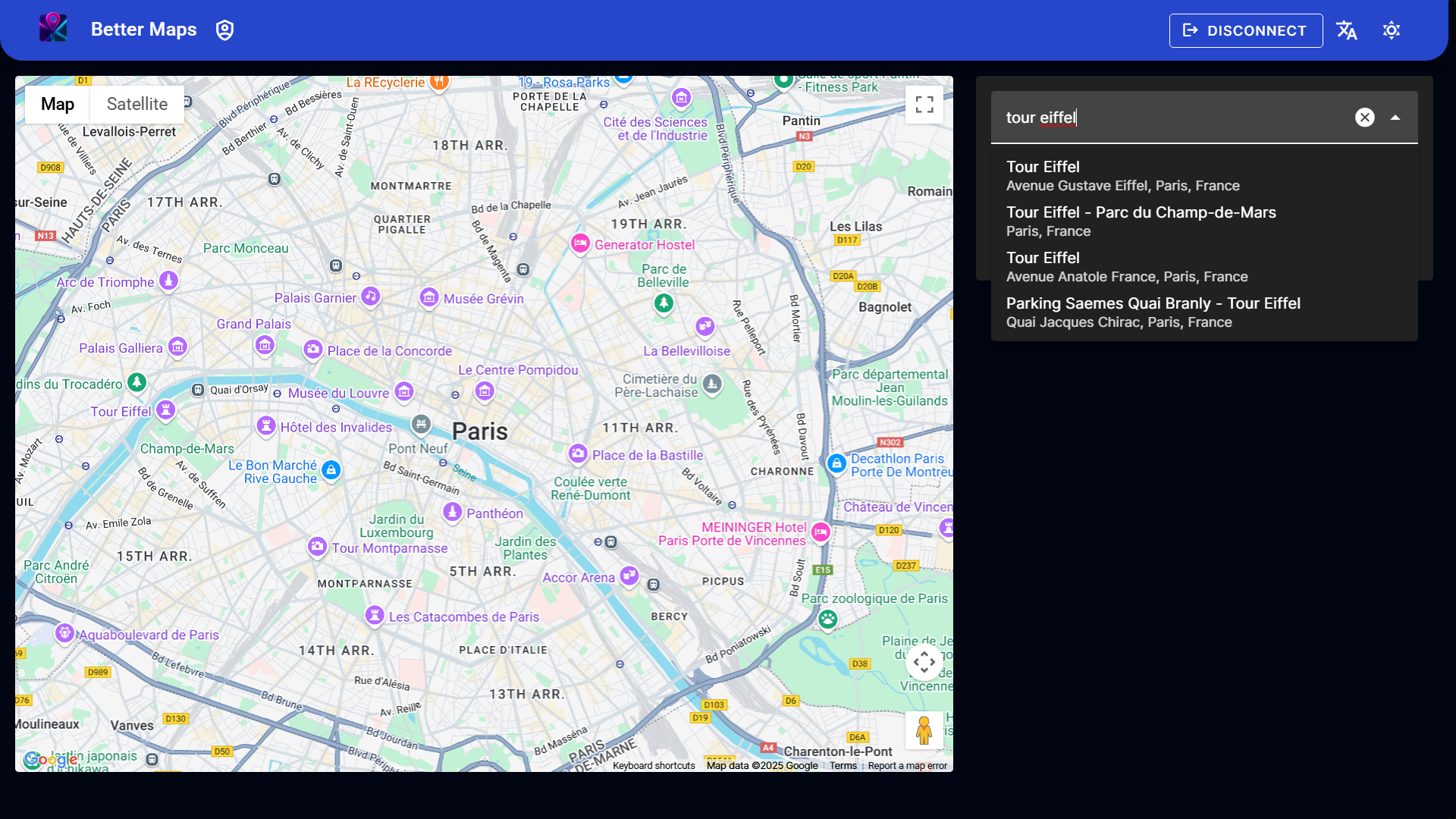Open the account shield icon
Viewport: 1456px width, 819px height.
coord(224,30)
